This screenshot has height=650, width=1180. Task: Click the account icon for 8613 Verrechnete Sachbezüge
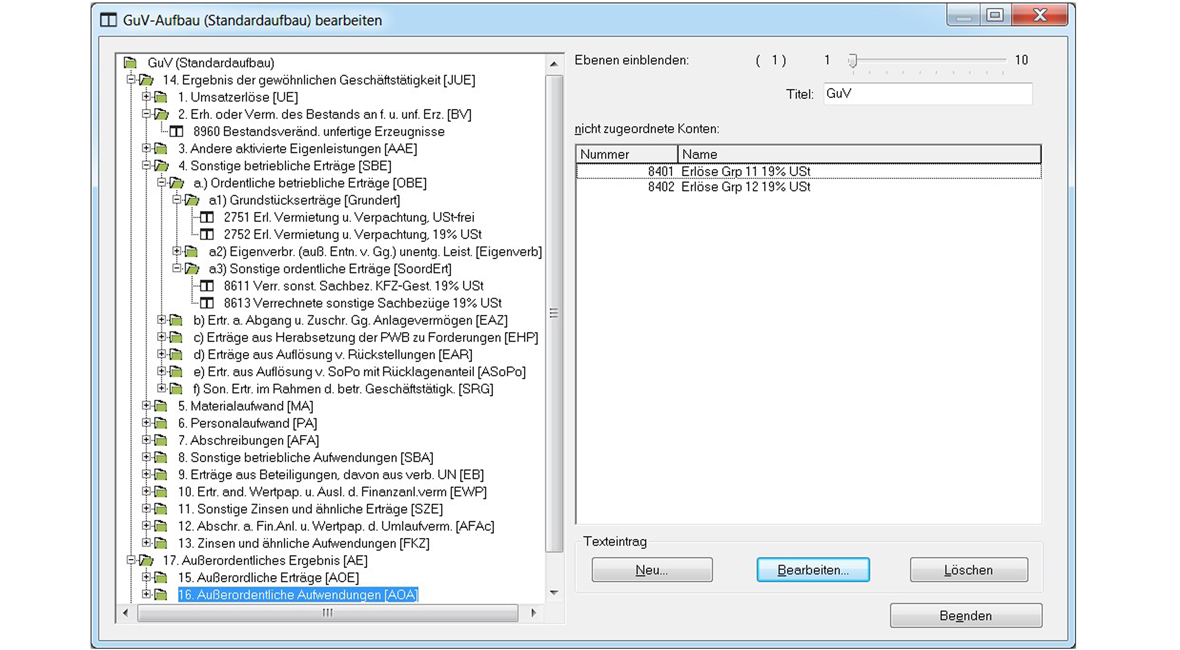[x=207, y=303]
